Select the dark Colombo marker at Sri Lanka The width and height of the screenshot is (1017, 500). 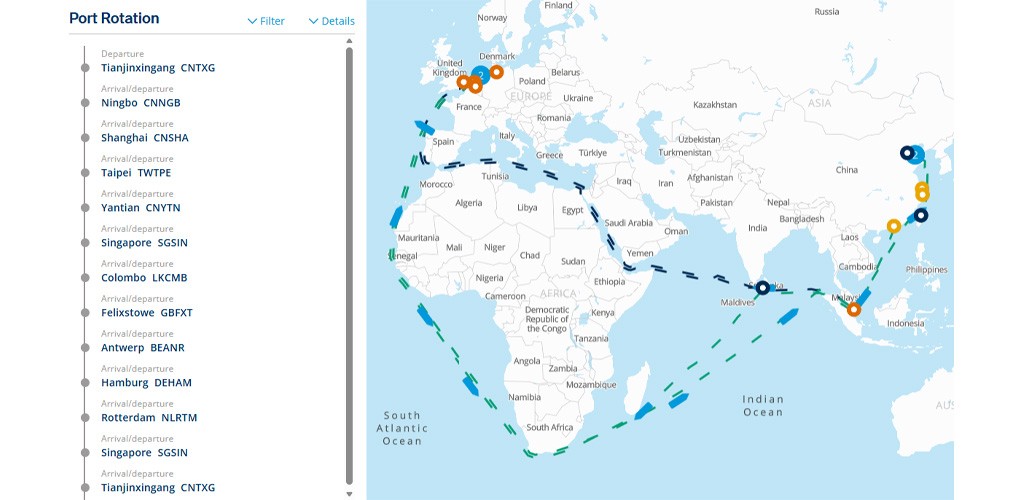pyautogui.click(x=763, y=287)
